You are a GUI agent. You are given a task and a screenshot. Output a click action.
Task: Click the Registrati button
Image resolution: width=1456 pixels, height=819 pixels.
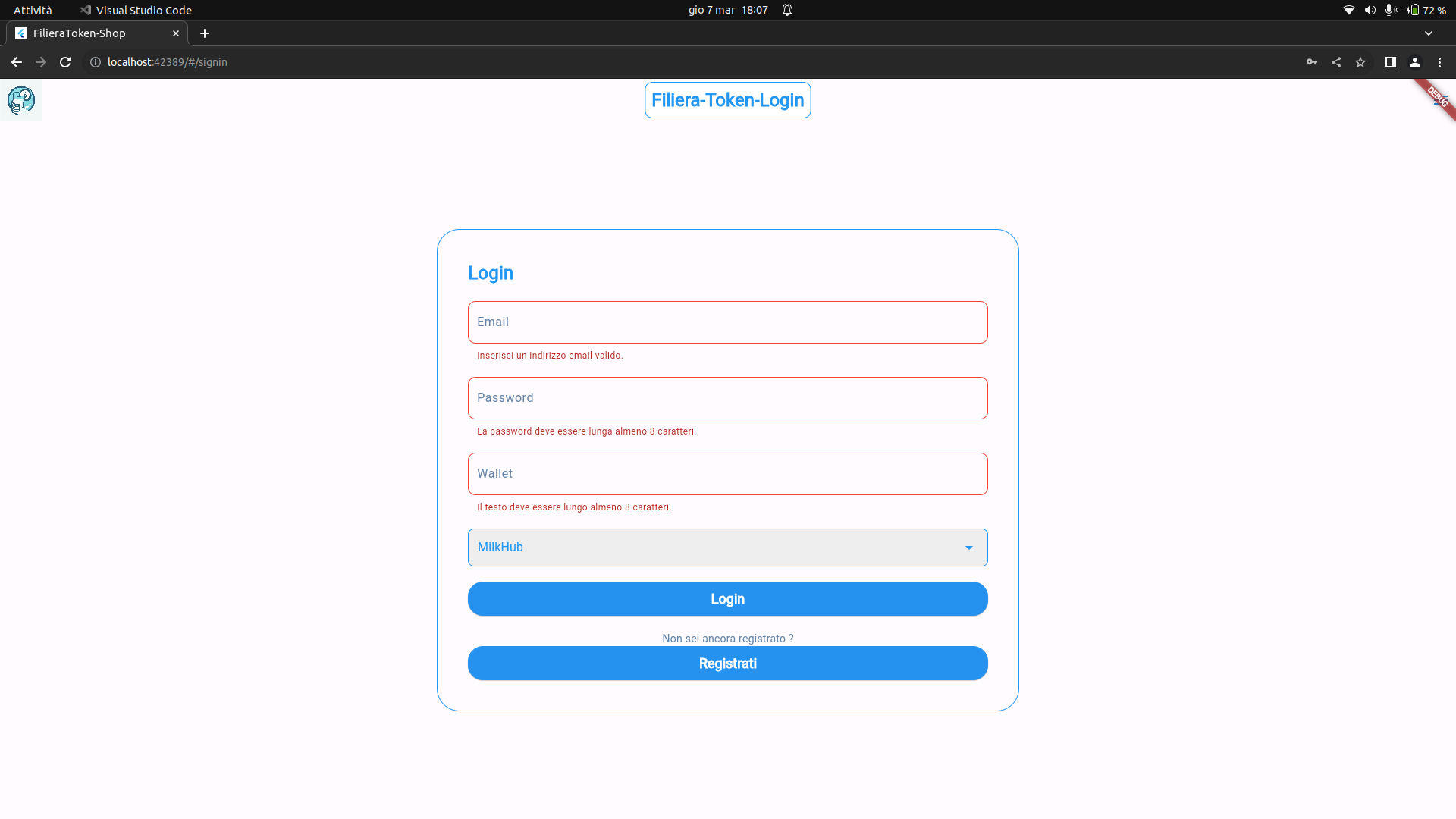pyautogui.click(x=727, y=664)
